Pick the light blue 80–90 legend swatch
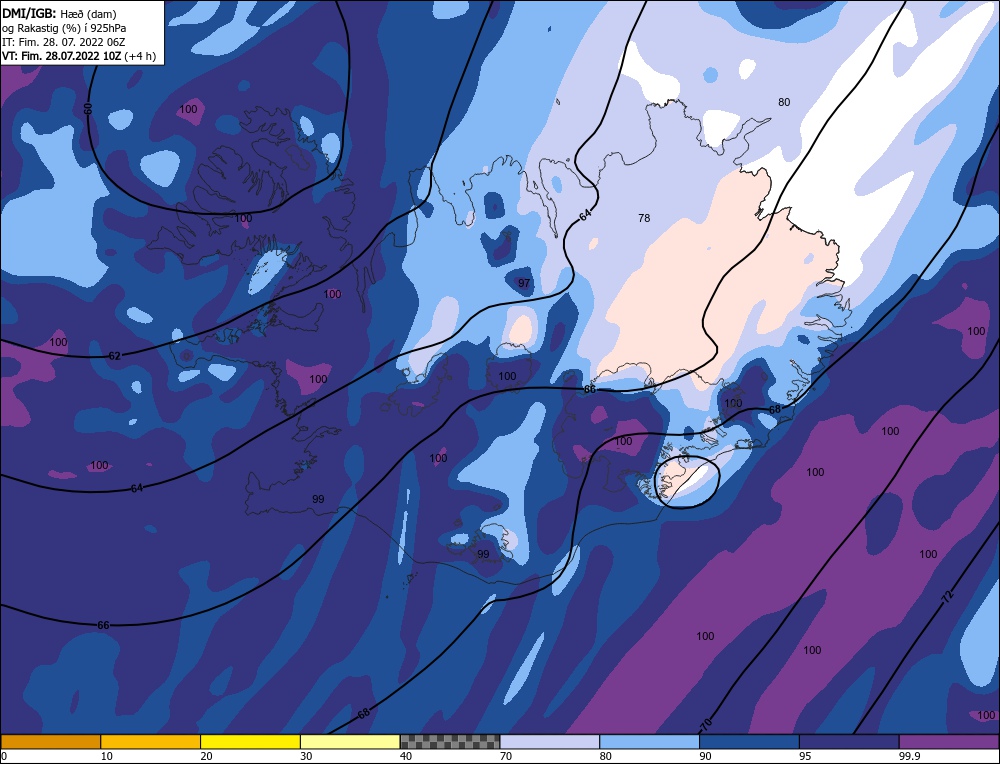This screenshot has height=764, width=1000. [649, 741]
